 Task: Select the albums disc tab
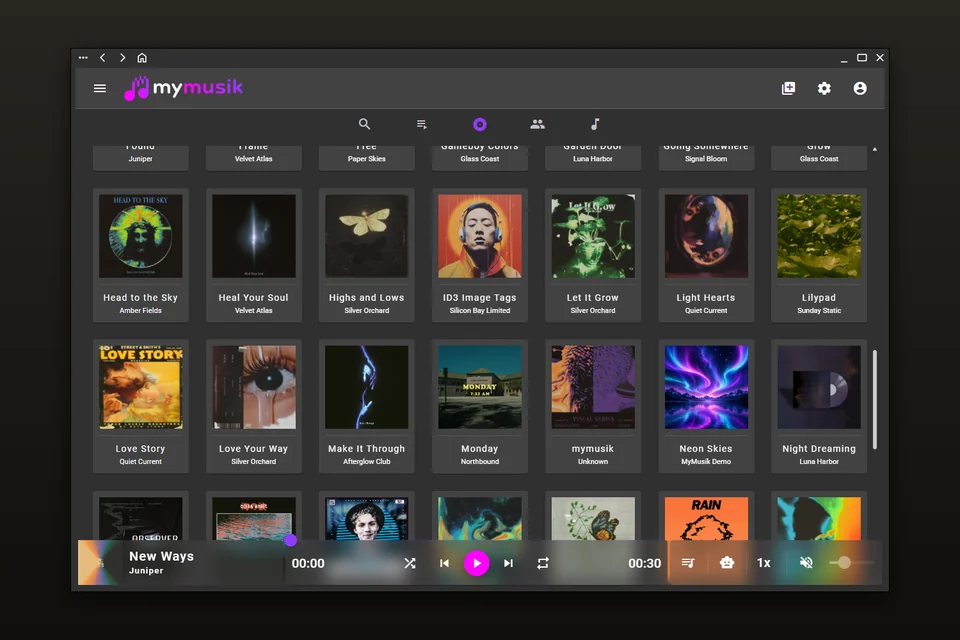(479, 124)
